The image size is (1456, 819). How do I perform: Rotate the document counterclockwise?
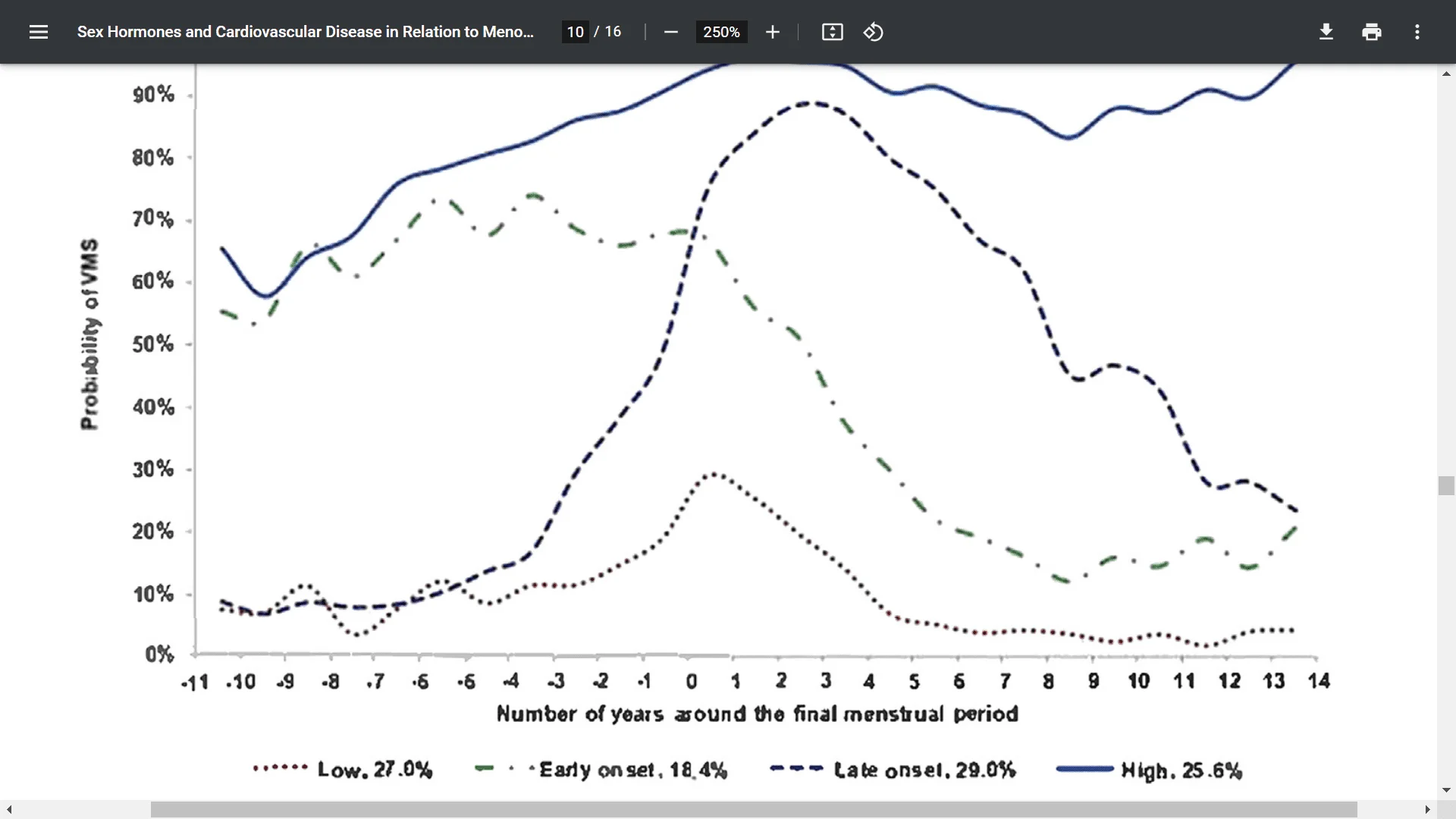tap(873, 32)
